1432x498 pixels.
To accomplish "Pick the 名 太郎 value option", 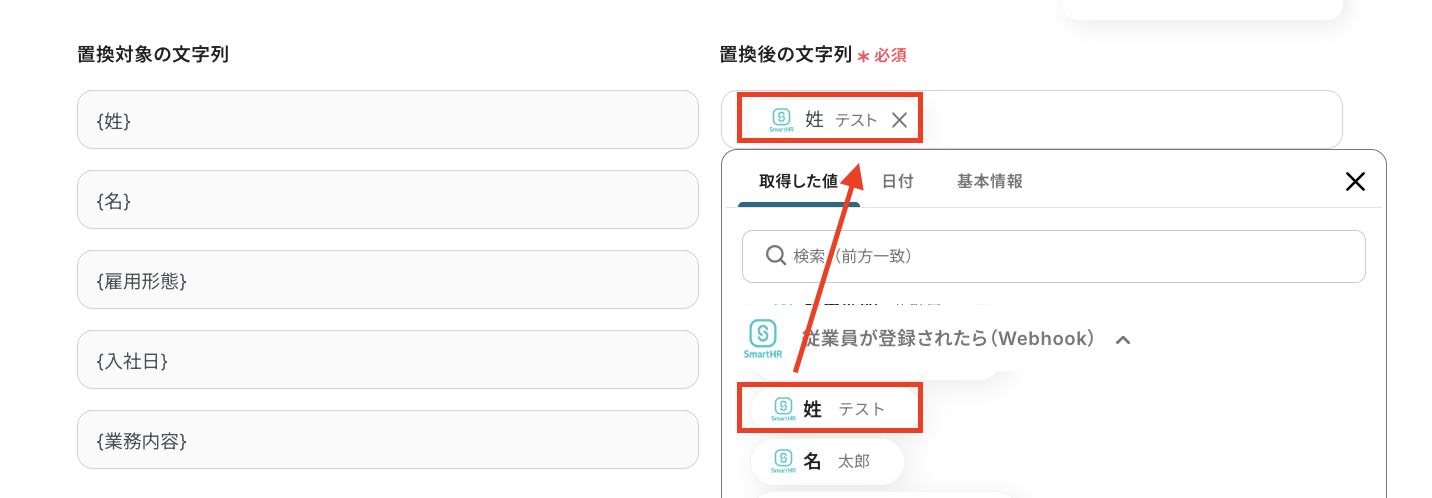I will coord(836,461).
